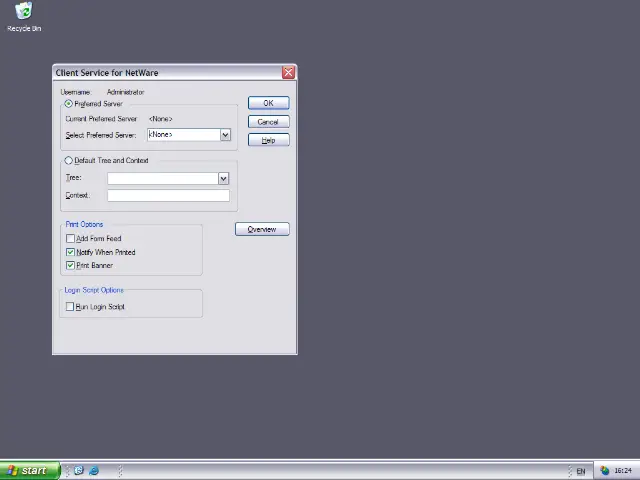The width and height of the screenshot is (640, 480).
Task: Click the first Quick Launch icon
Action: pos(79,471)
